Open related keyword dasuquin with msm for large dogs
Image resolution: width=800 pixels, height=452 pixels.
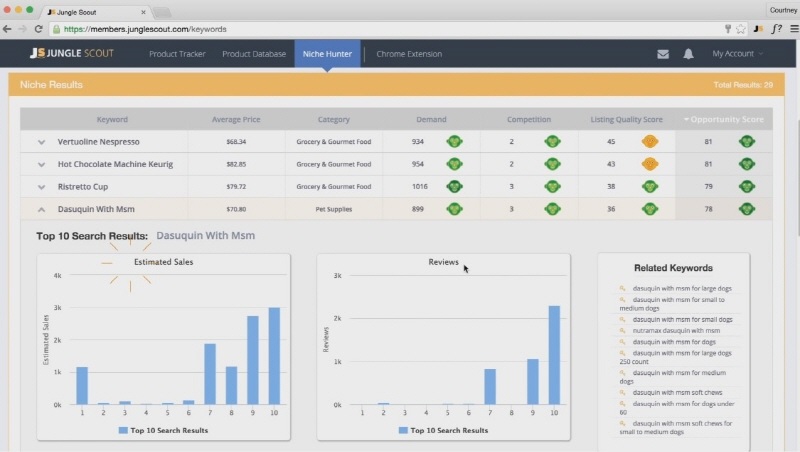pyautogui.click(x=682, y=288)
